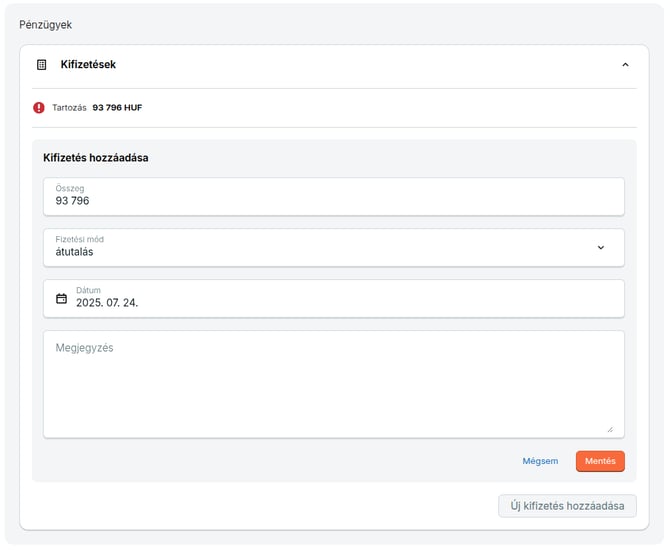670x550 pixels.
Task: Open the calendar icon date picker
Action: [x=61, y=298]
